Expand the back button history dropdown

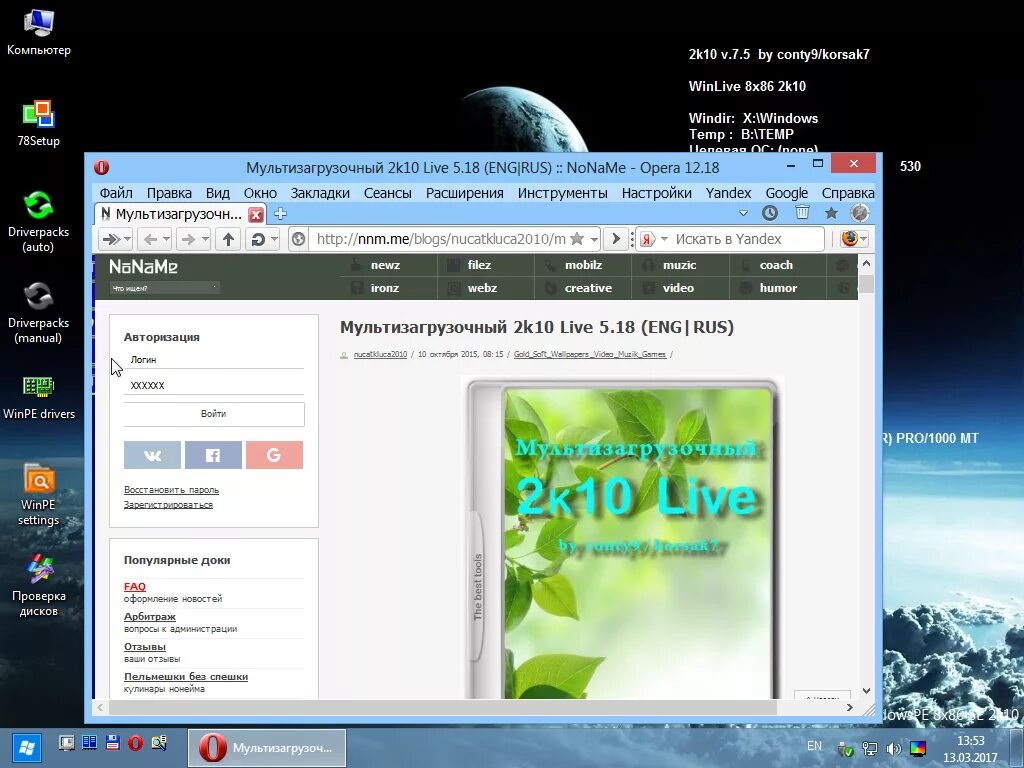tap(166, 239)
